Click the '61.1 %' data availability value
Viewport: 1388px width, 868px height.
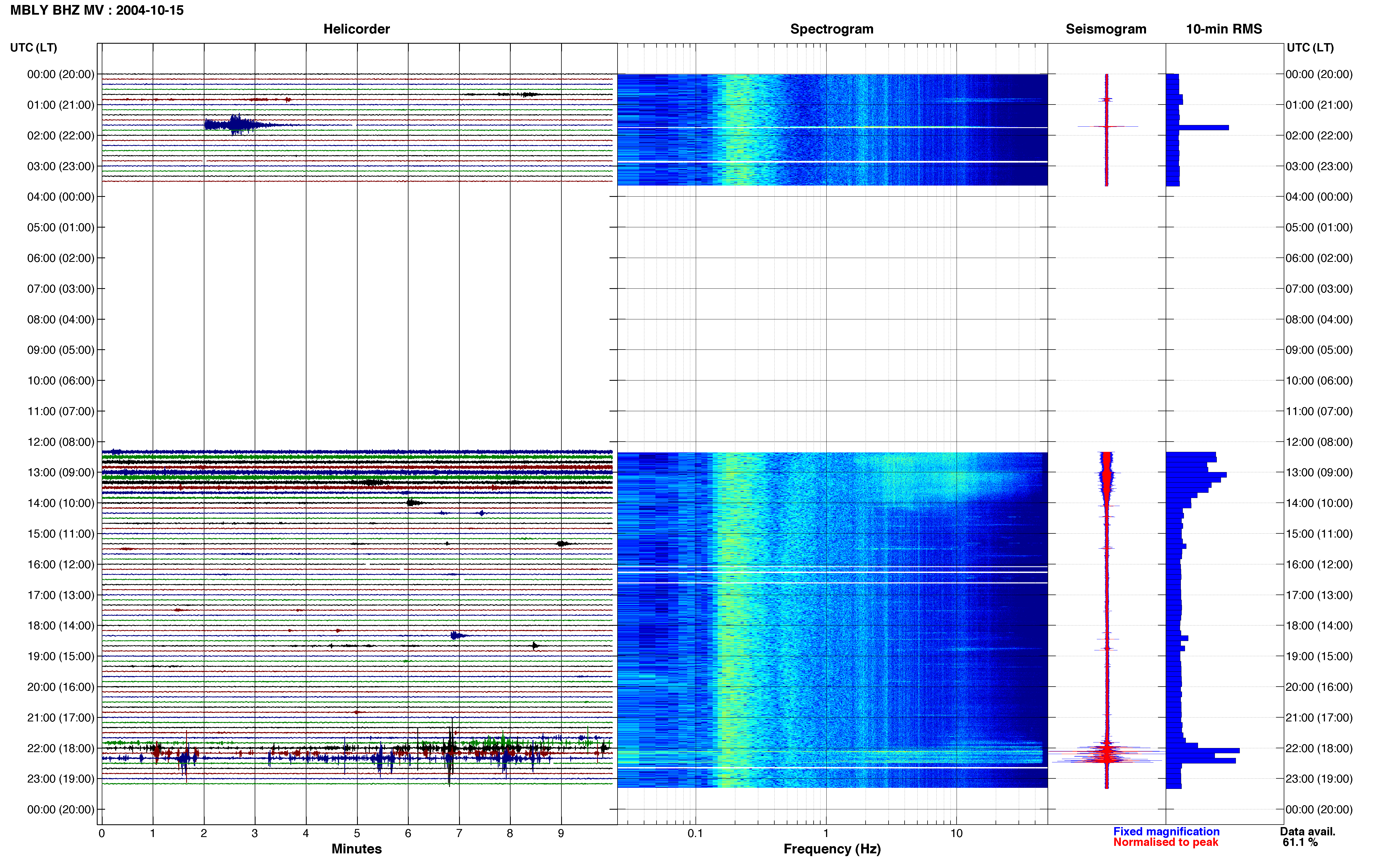[x=1300, y=842]
